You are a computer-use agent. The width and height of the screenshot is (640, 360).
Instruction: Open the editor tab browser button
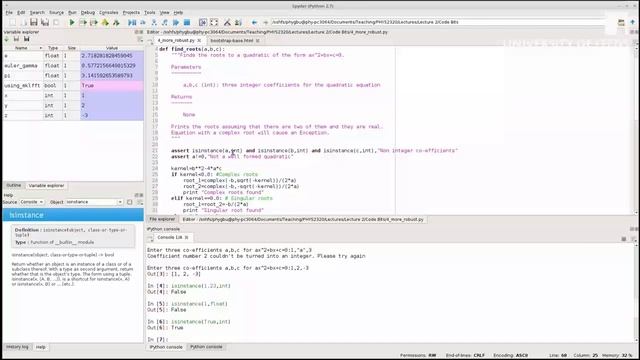(150, 41)
